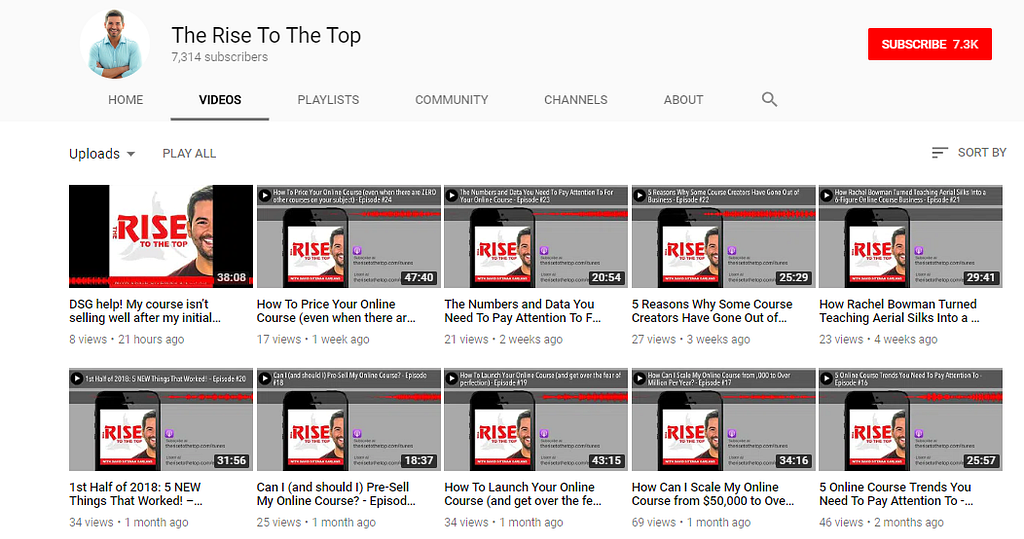Subscribe to the channel with red button
Screen dimensions: 1024x539
click(930, 44)
